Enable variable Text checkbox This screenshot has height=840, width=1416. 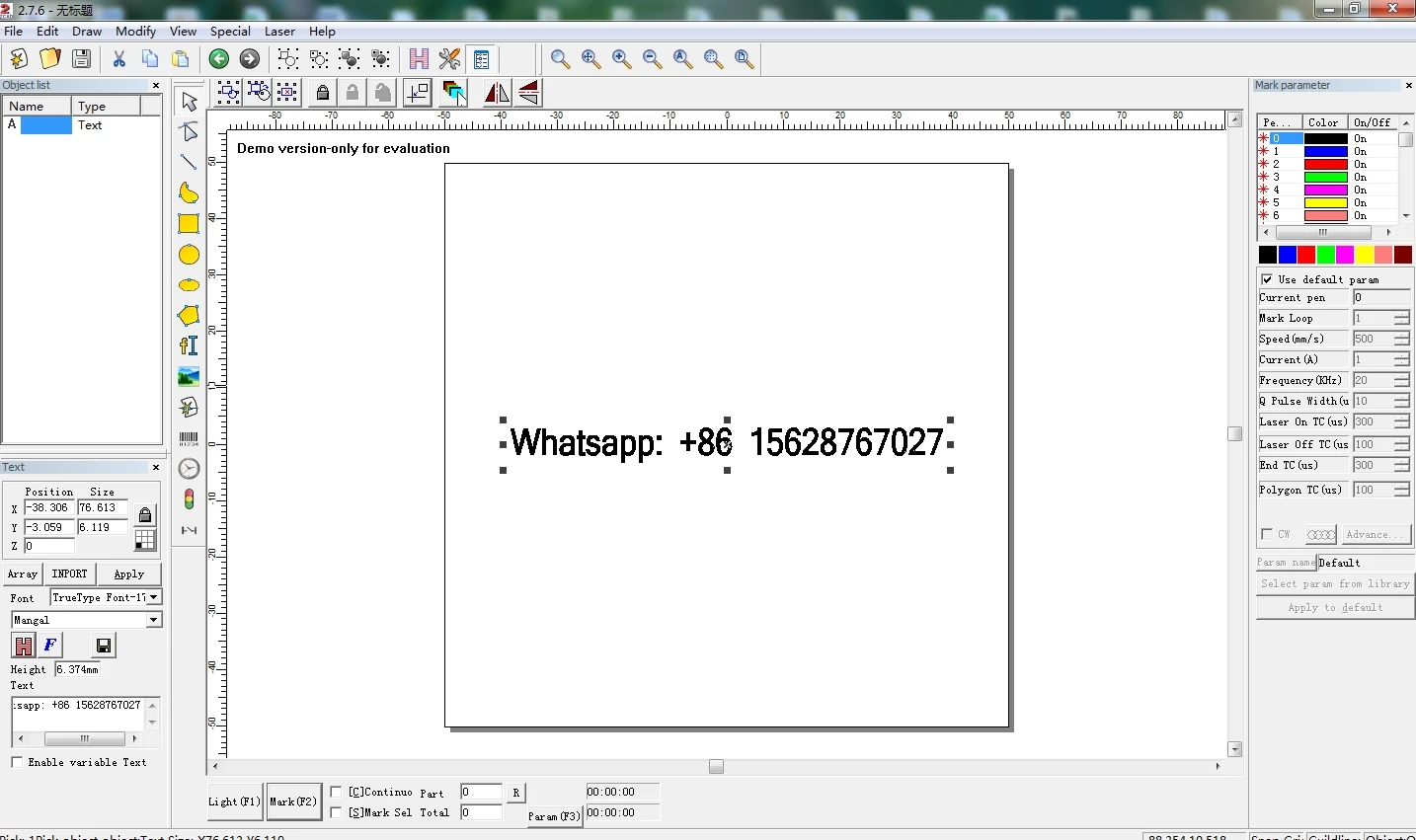pos(17,762)
